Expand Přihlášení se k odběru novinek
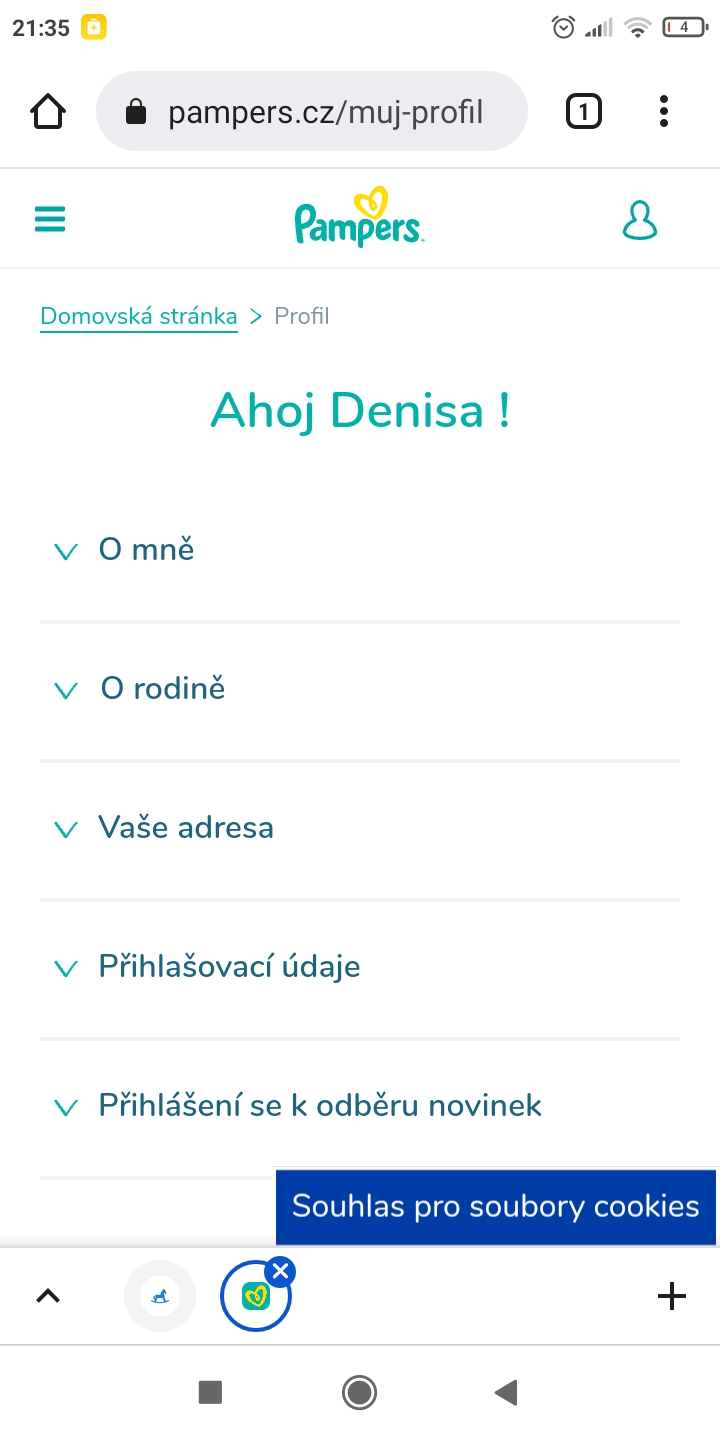 (x=320, y=1105)
